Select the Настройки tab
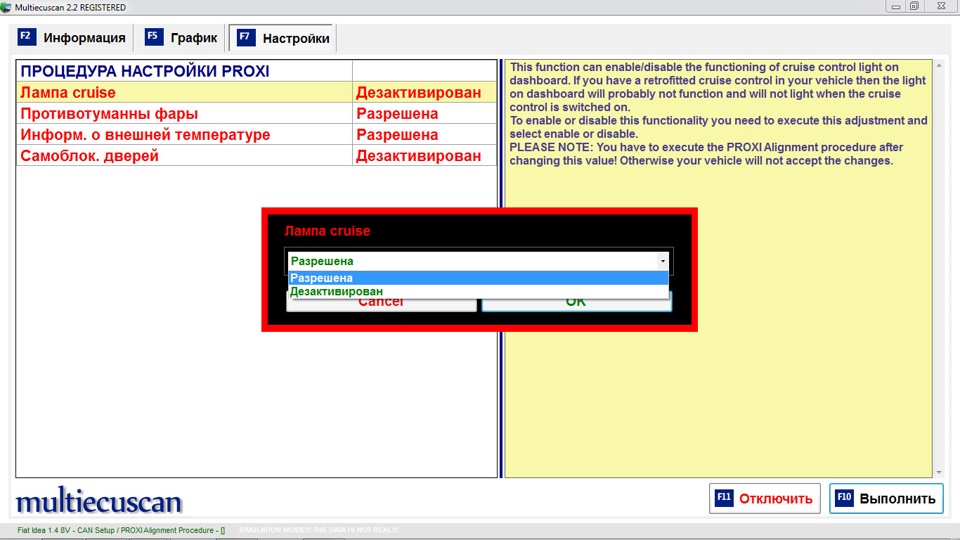The image size is (960, 540). tap(283, 38)
